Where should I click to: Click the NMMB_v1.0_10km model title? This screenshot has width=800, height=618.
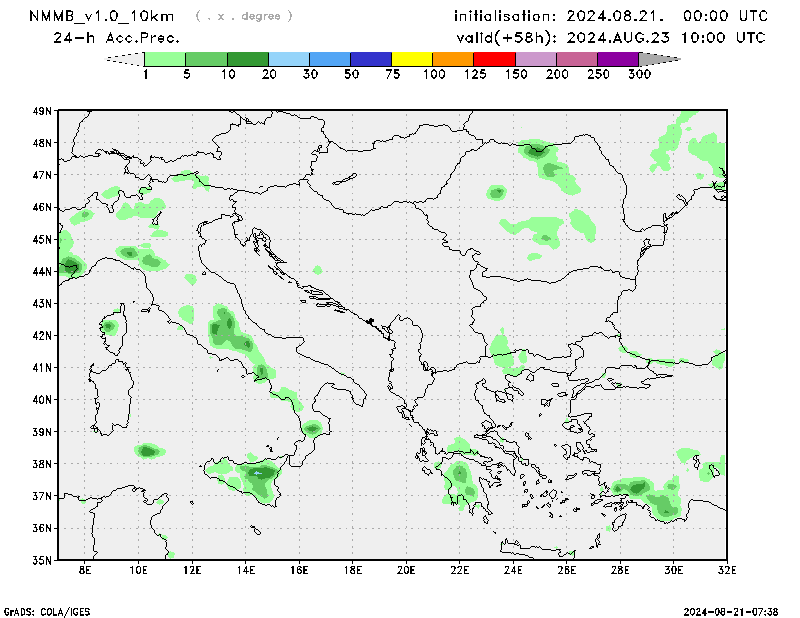102,16
